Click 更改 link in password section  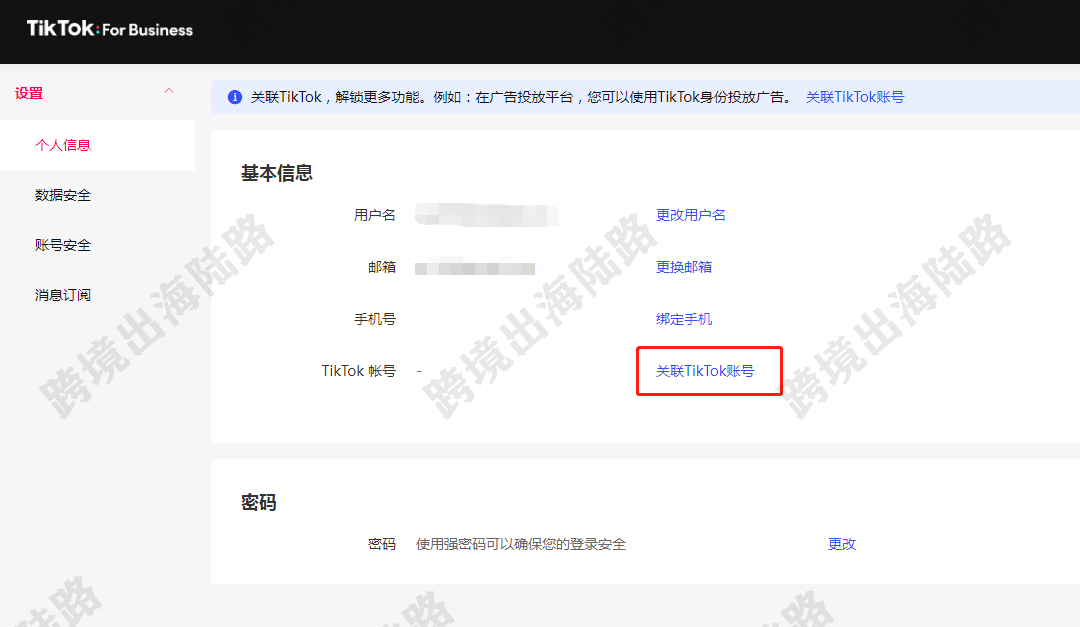pos(842,544)
